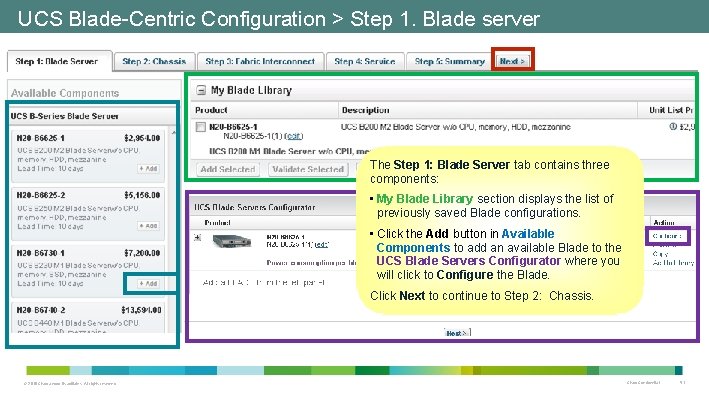This screenshot has height=394, width=709.
Task: Add the N20-B6730-1 blade server
Action: (x=148, y=284)
